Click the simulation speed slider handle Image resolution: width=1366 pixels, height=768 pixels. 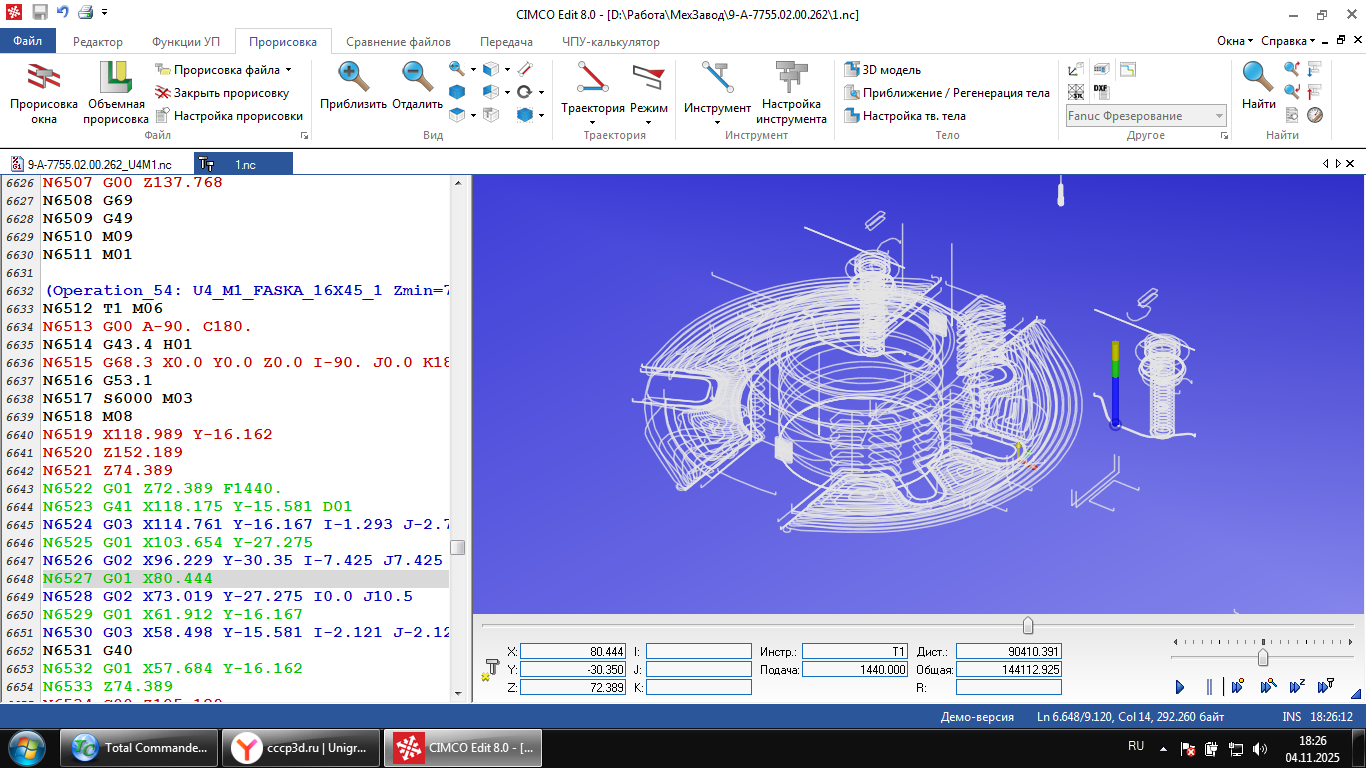(1263, 657)
